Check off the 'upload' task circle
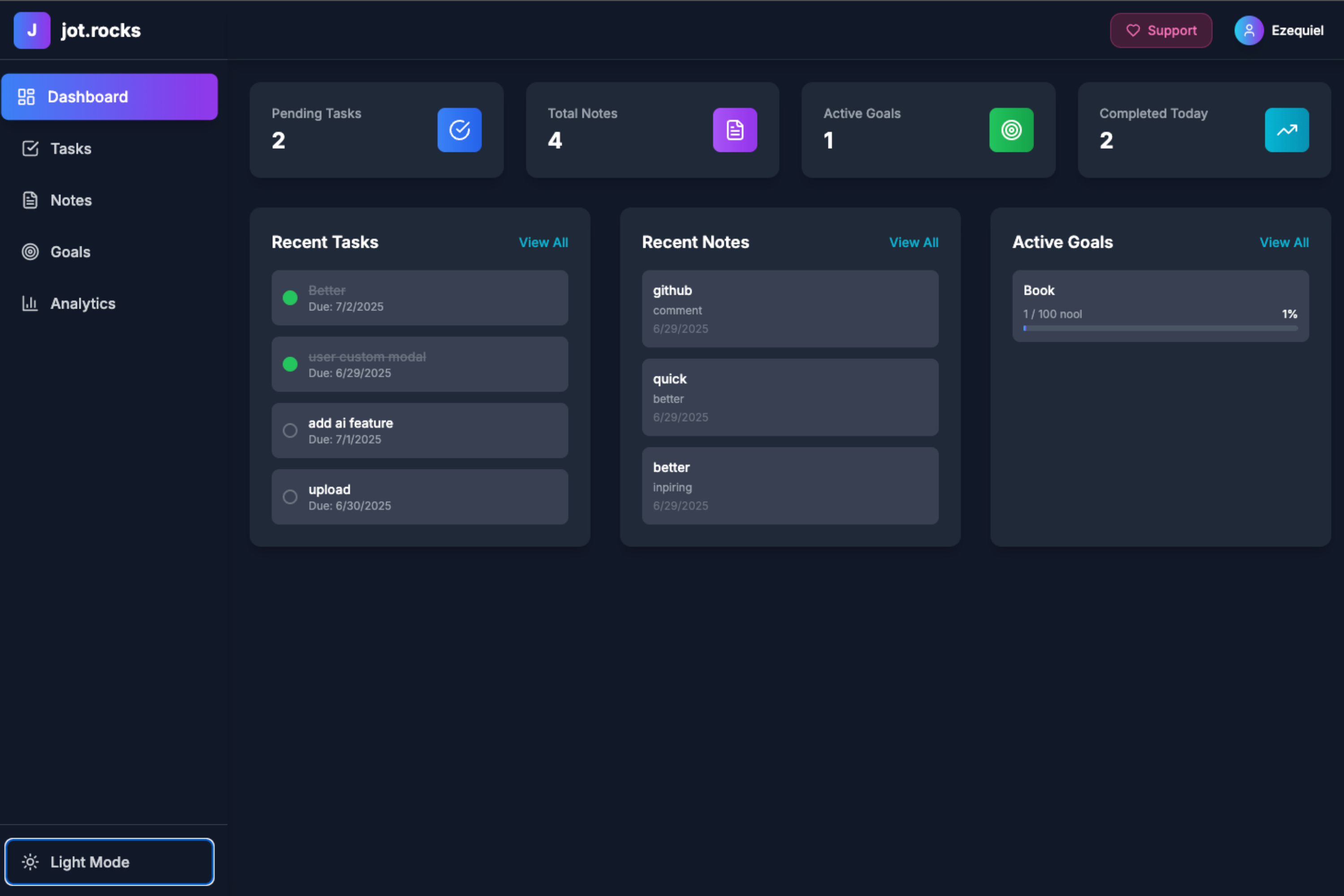 pyautogui.click(x=290, y=496)
